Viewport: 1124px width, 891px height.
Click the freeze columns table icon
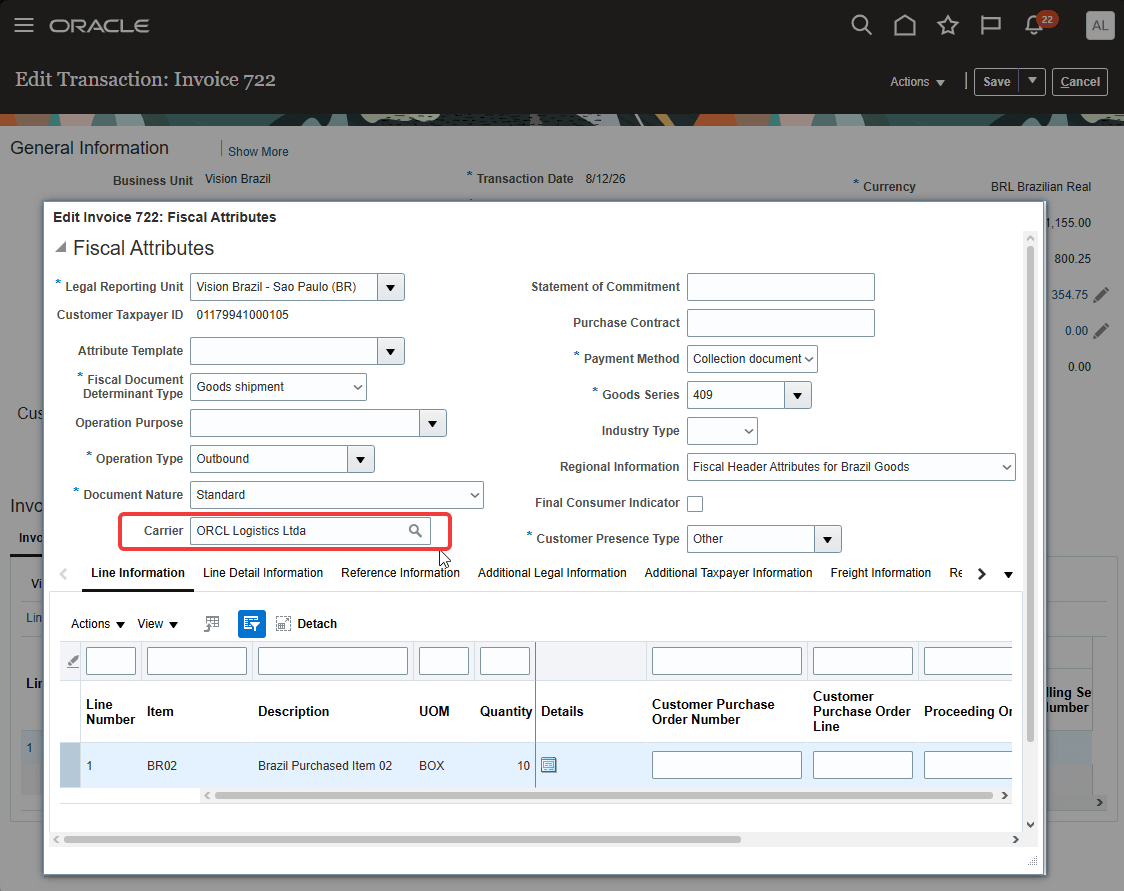pos(211,624)
